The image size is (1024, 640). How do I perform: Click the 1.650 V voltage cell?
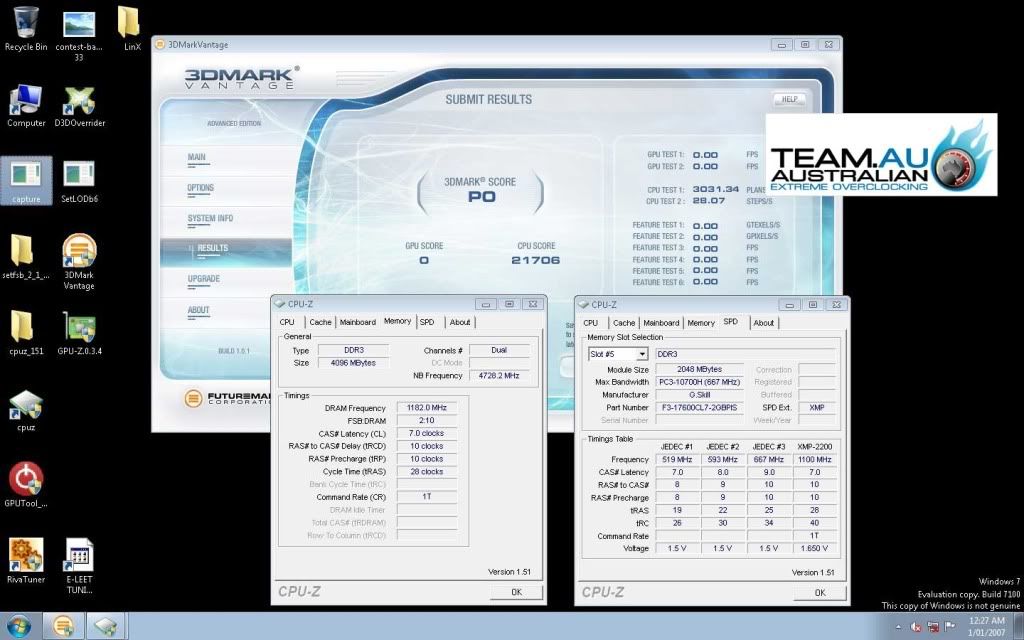click(815, 549)
